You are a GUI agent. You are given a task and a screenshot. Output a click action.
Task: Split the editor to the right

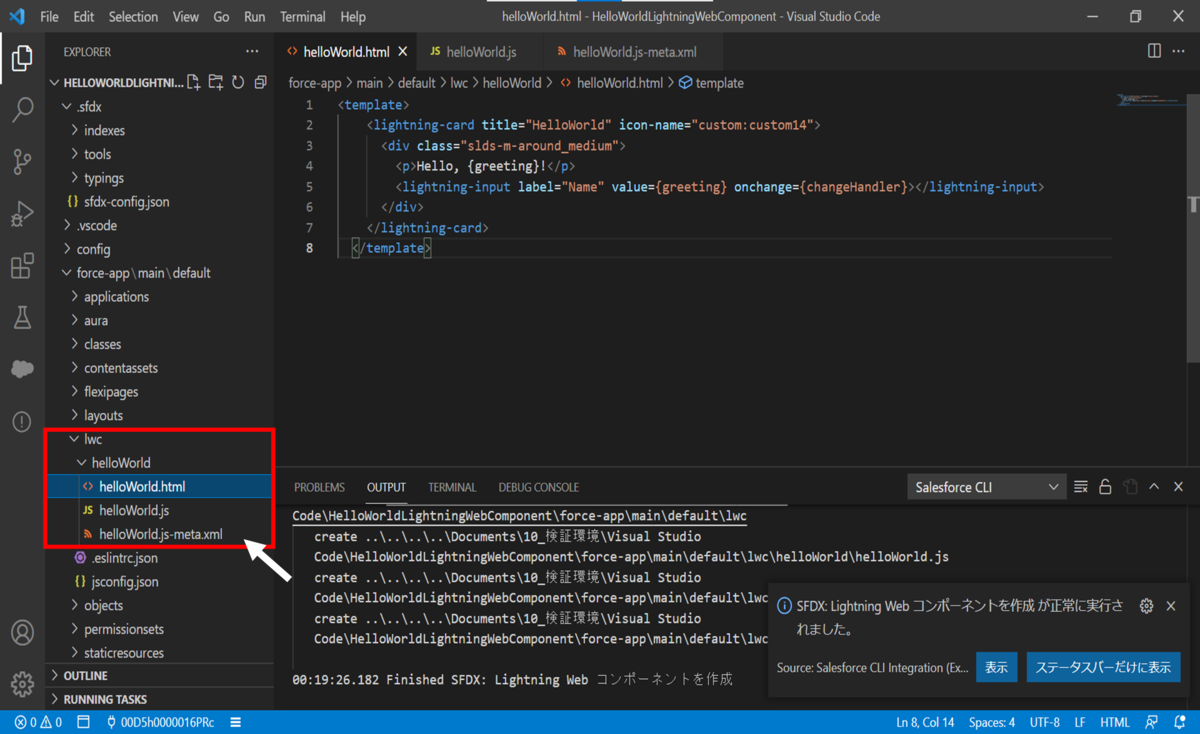click(x=1154, y=51)
